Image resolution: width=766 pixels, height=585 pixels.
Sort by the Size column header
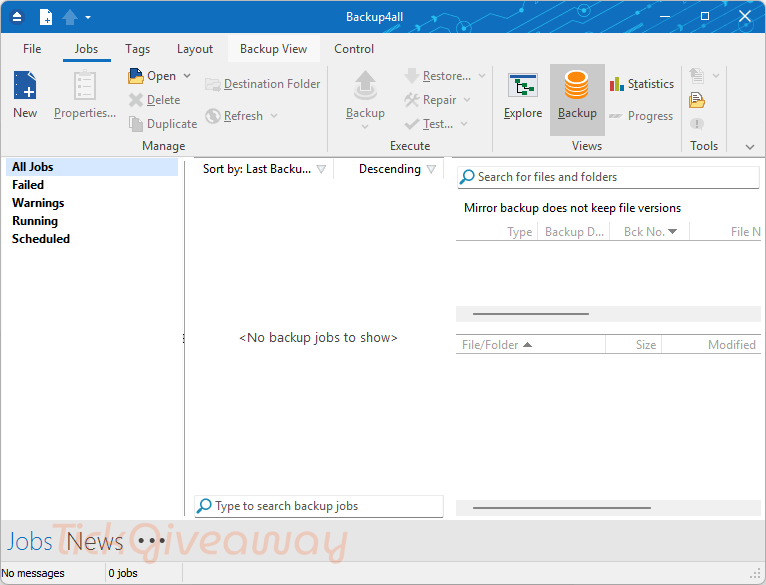pyautogui.click(x=634, y=345)
